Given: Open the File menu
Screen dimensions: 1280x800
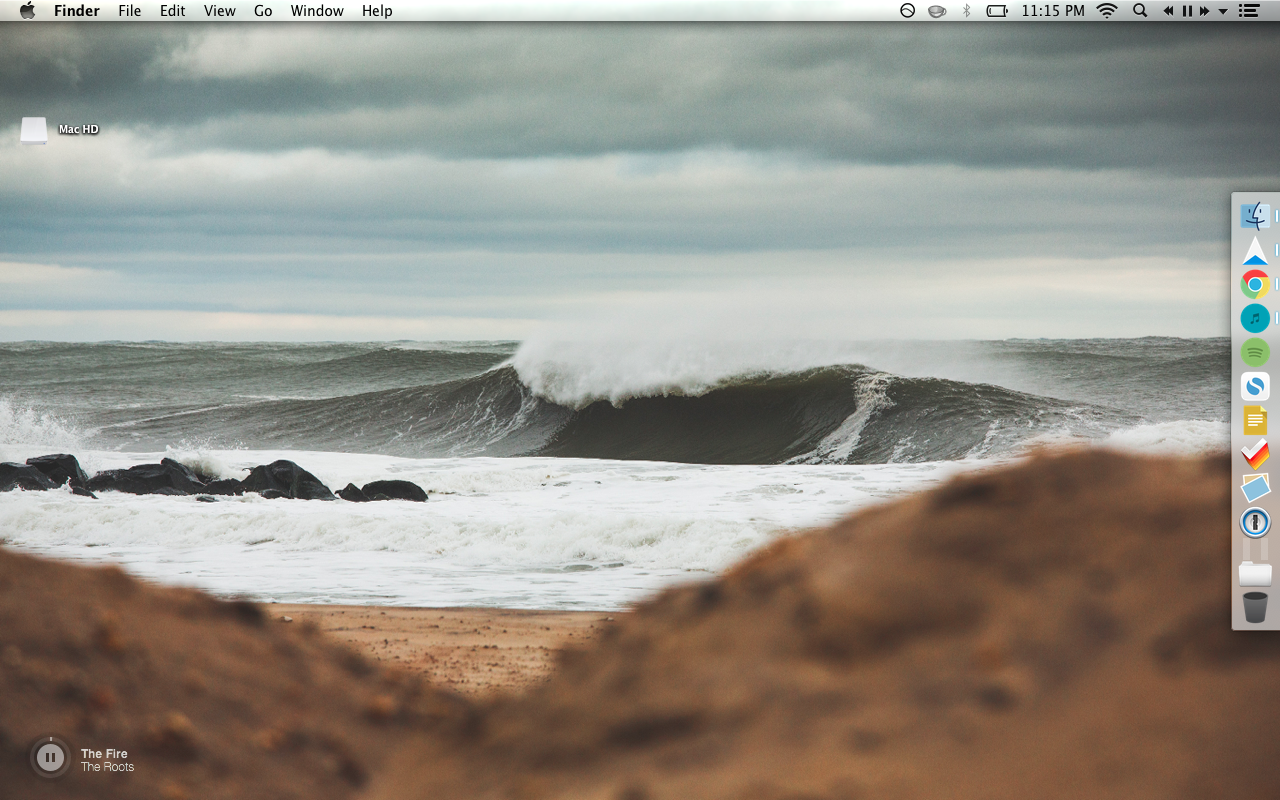Looking at the screenshot, I should [x=129, y=11].
